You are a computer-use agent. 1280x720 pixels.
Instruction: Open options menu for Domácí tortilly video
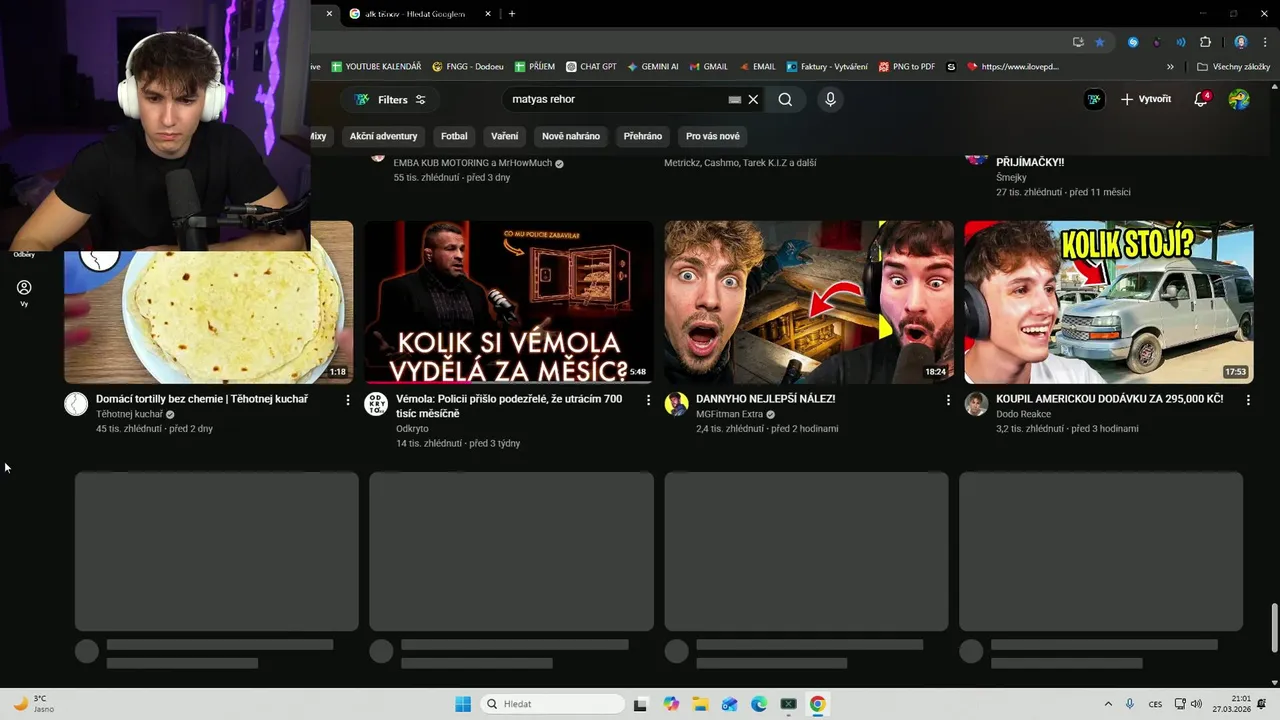coord(348,400)
